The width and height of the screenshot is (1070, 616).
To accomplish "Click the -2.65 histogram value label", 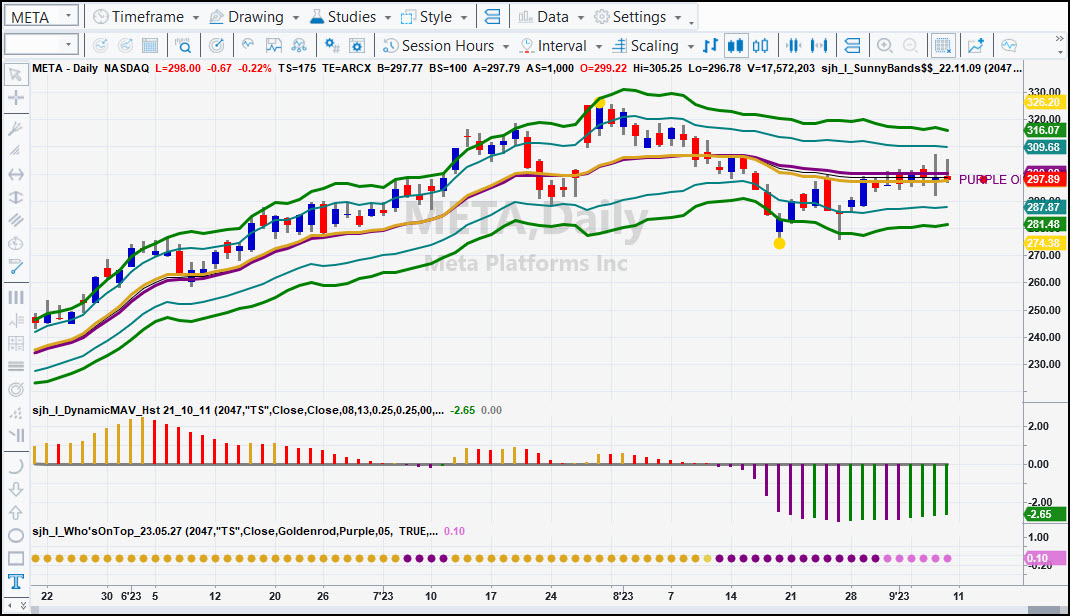I will [1043, 514].
